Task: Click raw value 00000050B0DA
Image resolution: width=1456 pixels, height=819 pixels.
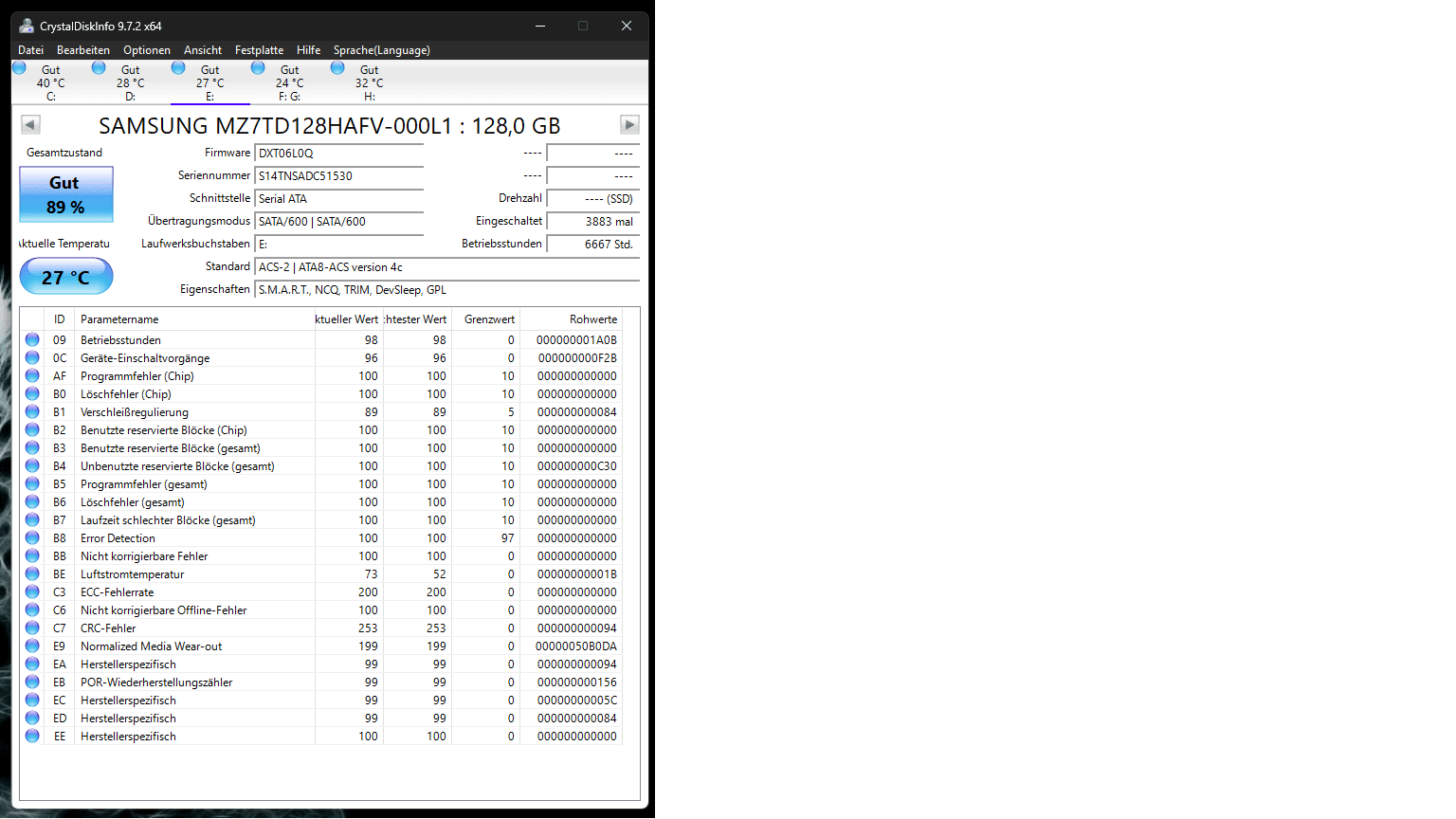Action: click(576, 646)
